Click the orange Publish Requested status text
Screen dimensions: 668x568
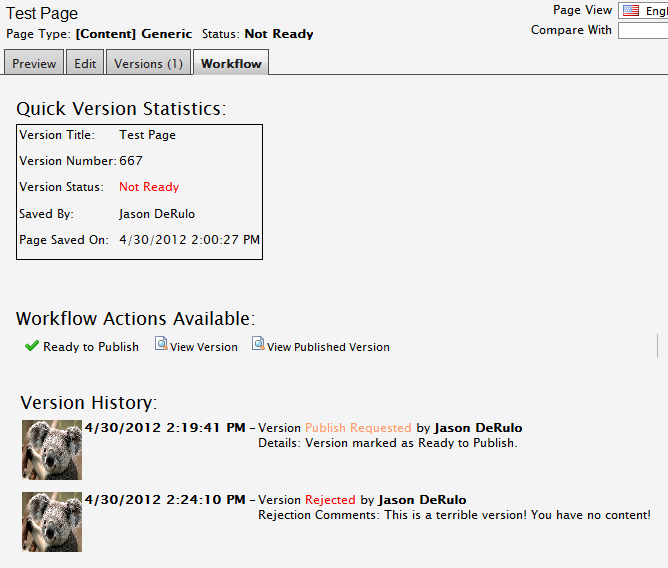(x=358, y=428)
